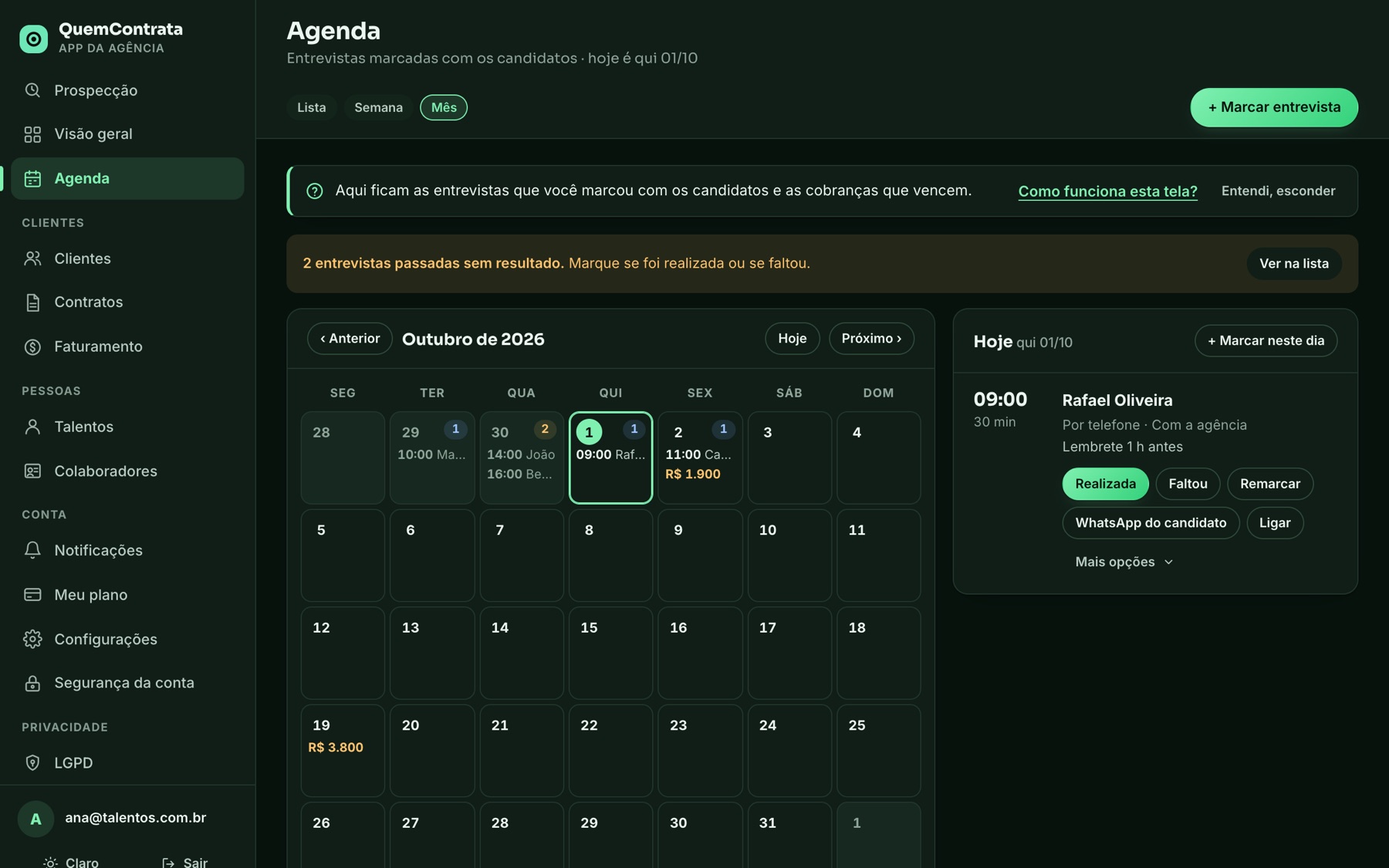The width and height of the screenshot is (1389, 868).
Task: Select October 2 calendar day cell
Action: 700,458
